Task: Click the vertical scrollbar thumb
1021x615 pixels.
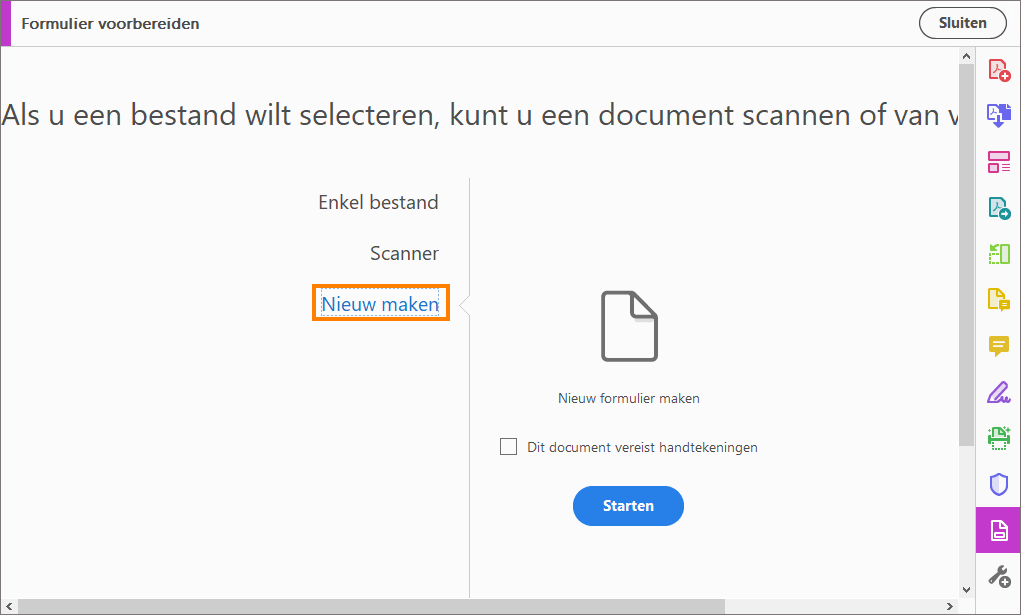Action: [966, 250]
